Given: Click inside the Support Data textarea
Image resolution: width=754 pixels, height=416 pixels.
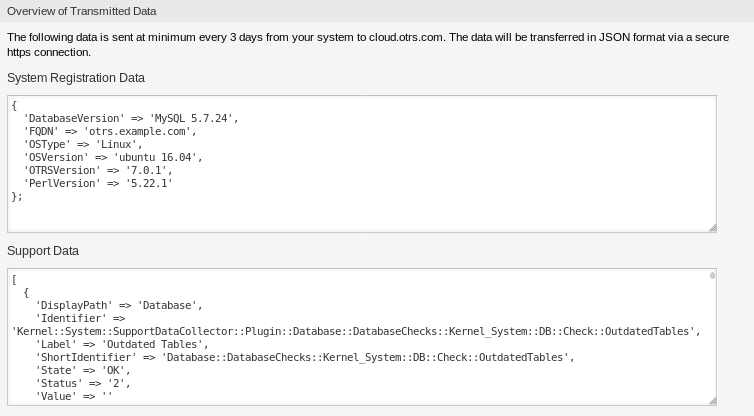Looking at the screenshot, I should [362, 337].
